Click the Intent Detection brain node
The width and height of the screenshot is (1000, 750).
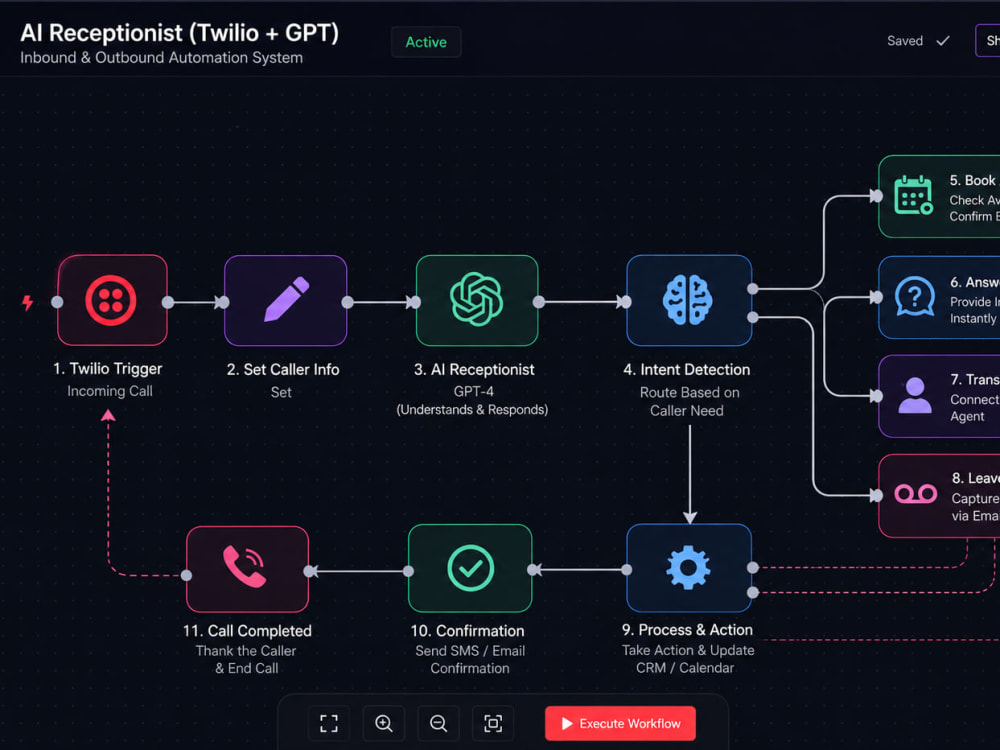(689, 300)
